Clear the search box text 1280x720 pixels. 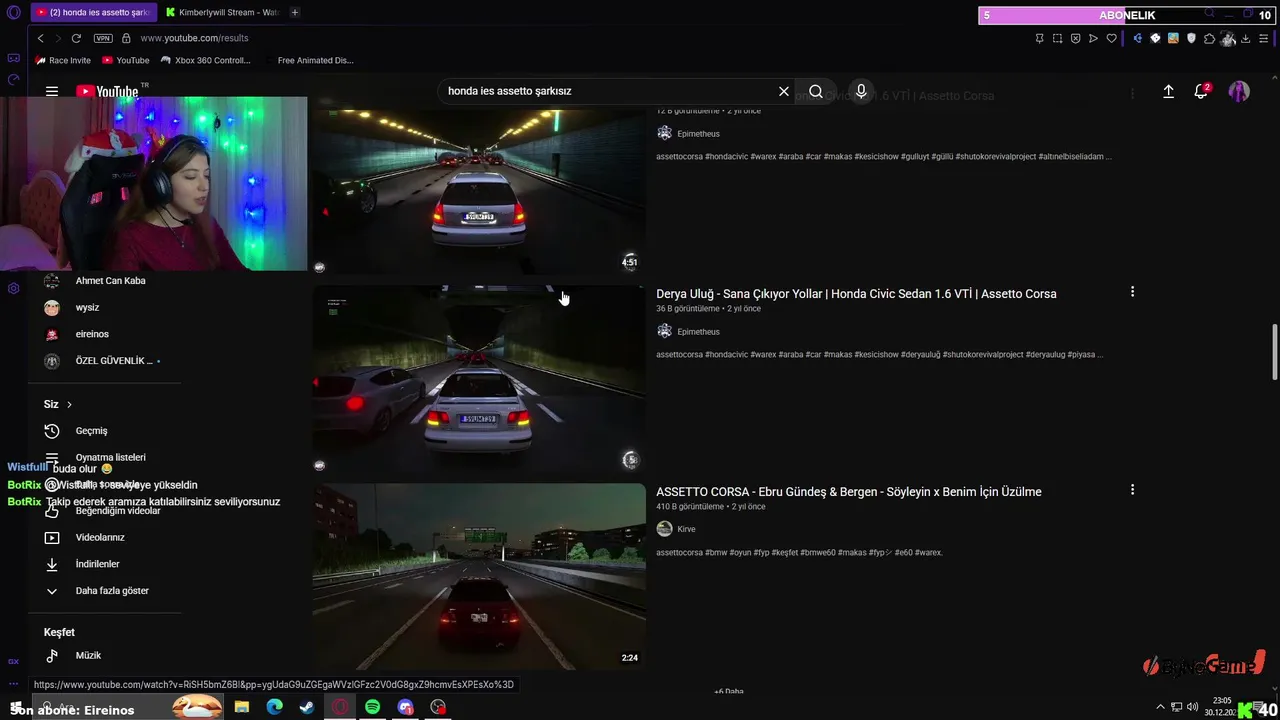pos(784,91)
